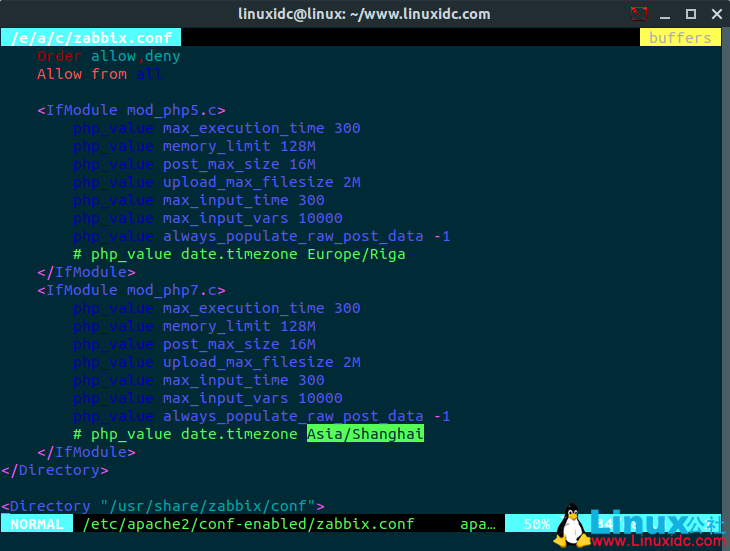Click the 'Allow from all' line
Image resolution: width=730 pixels, height=551 pixels.
click(99, 74)
